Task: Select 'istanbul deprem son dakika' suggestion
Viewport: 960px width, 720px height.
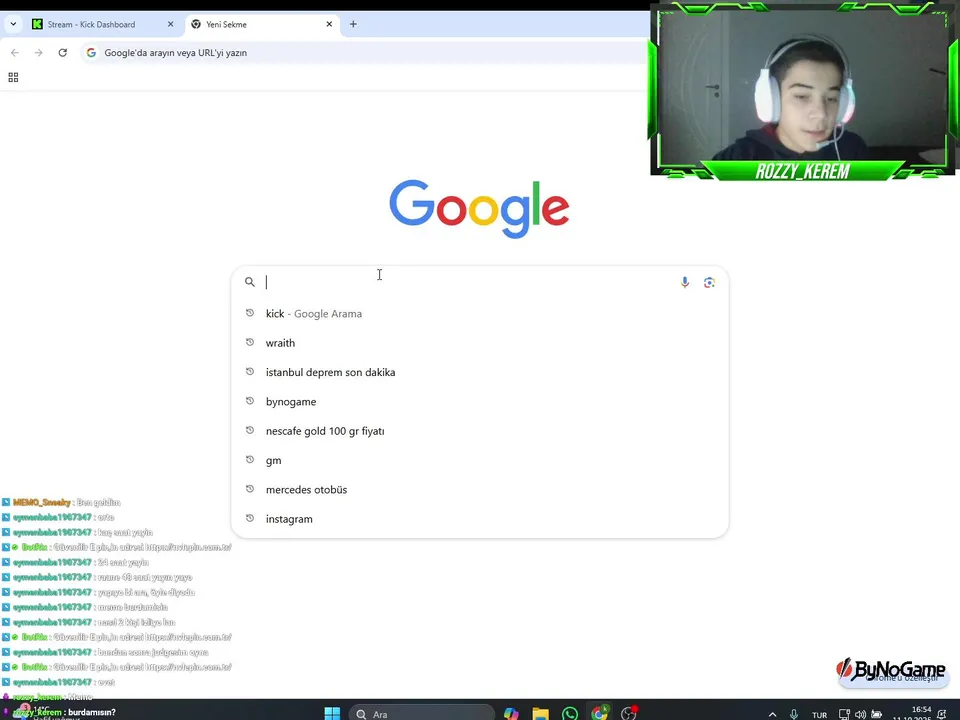Action: pos(479,372)
